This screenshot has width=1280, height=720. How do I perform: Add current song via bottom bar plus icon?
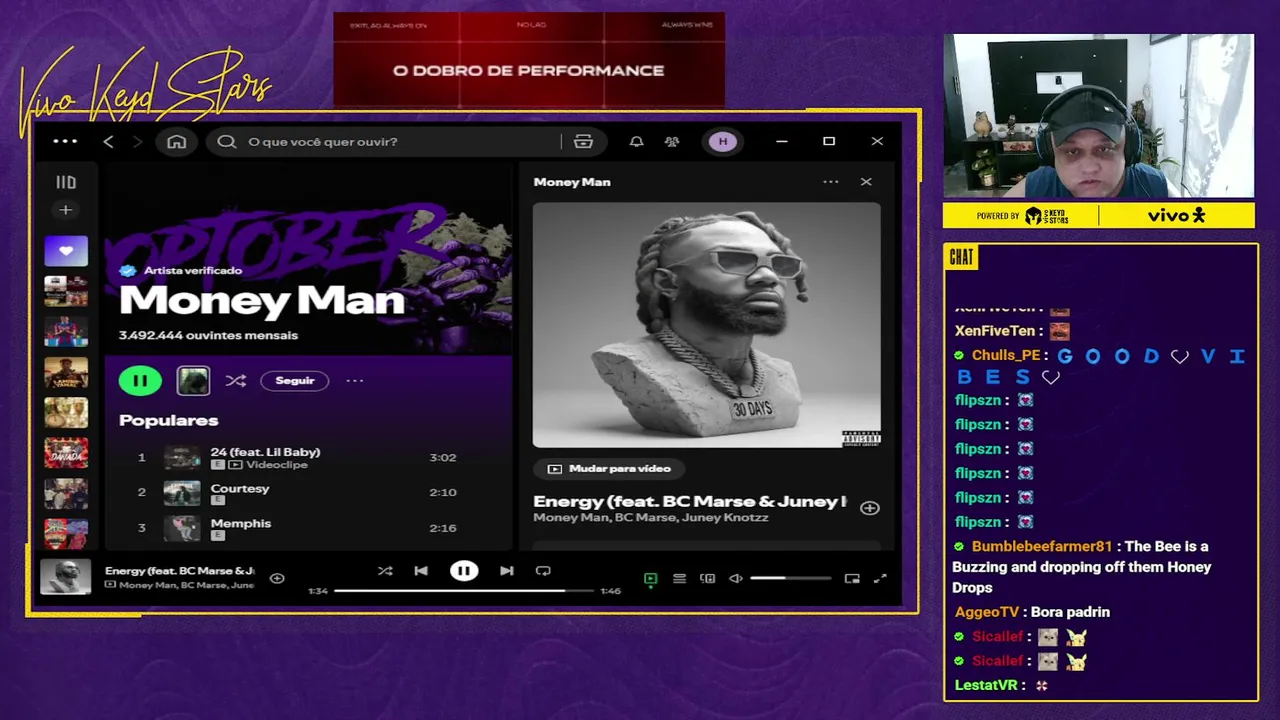tap(277, 578)
